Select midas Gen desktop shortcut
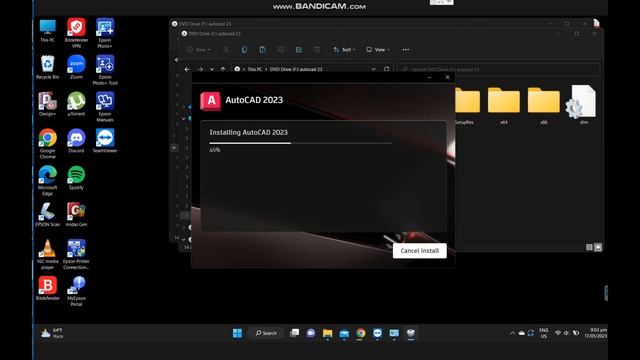Viewport: 640px width, 360px height. pos(76,215)
